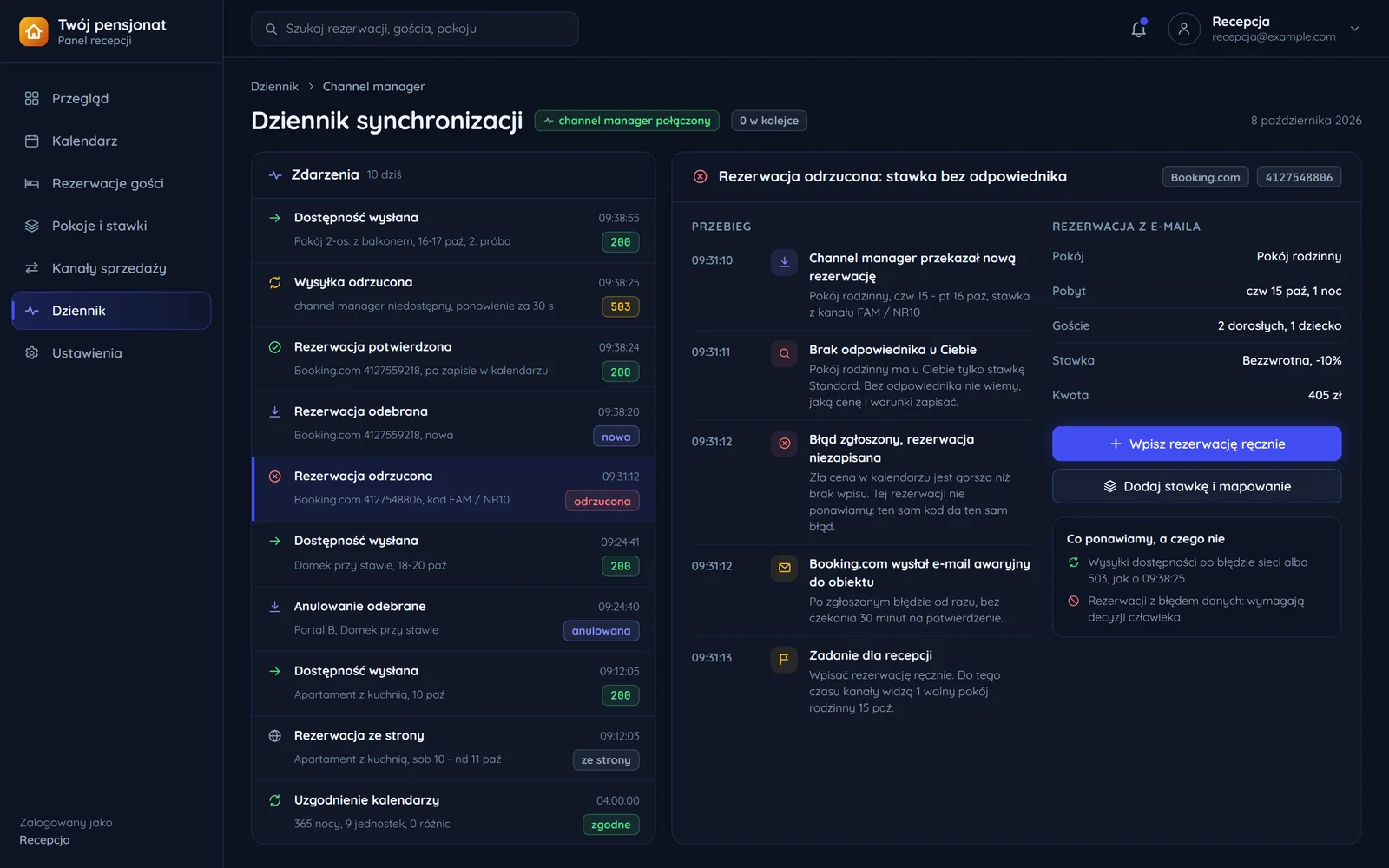Focus the reservation search field
The image size is (1389, 868).
tap(414, 29)
